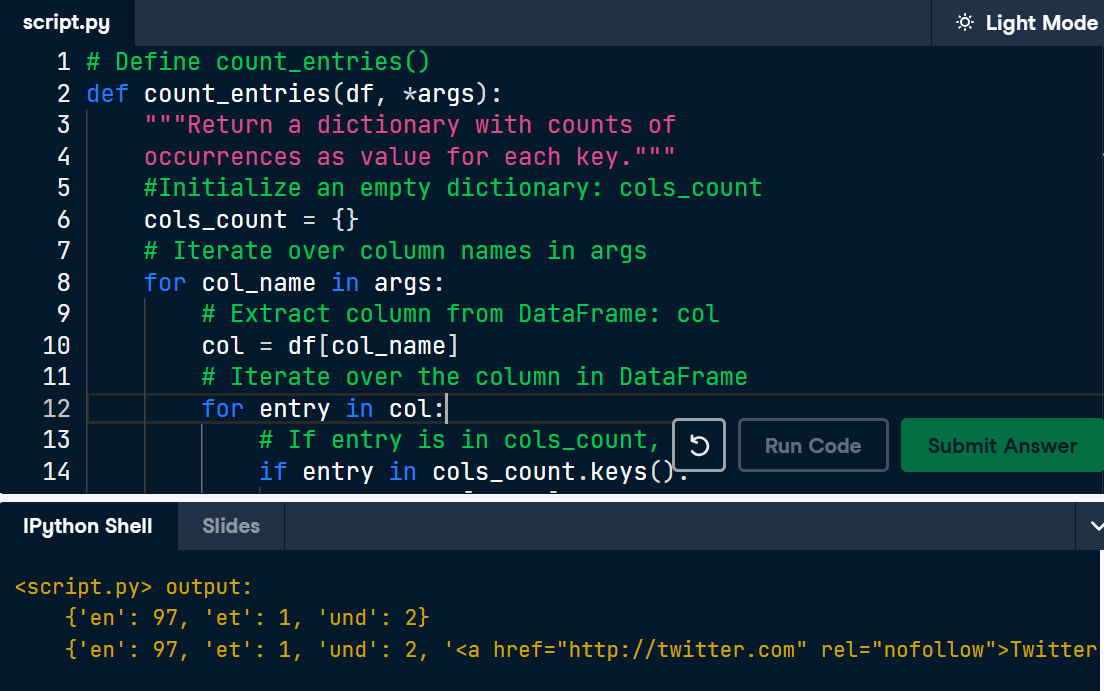The width and height of the screenshot is (1104, 691).
Task: Click line number 10 in the gutter
Action: pyautogui.click(x=56, y=346)
